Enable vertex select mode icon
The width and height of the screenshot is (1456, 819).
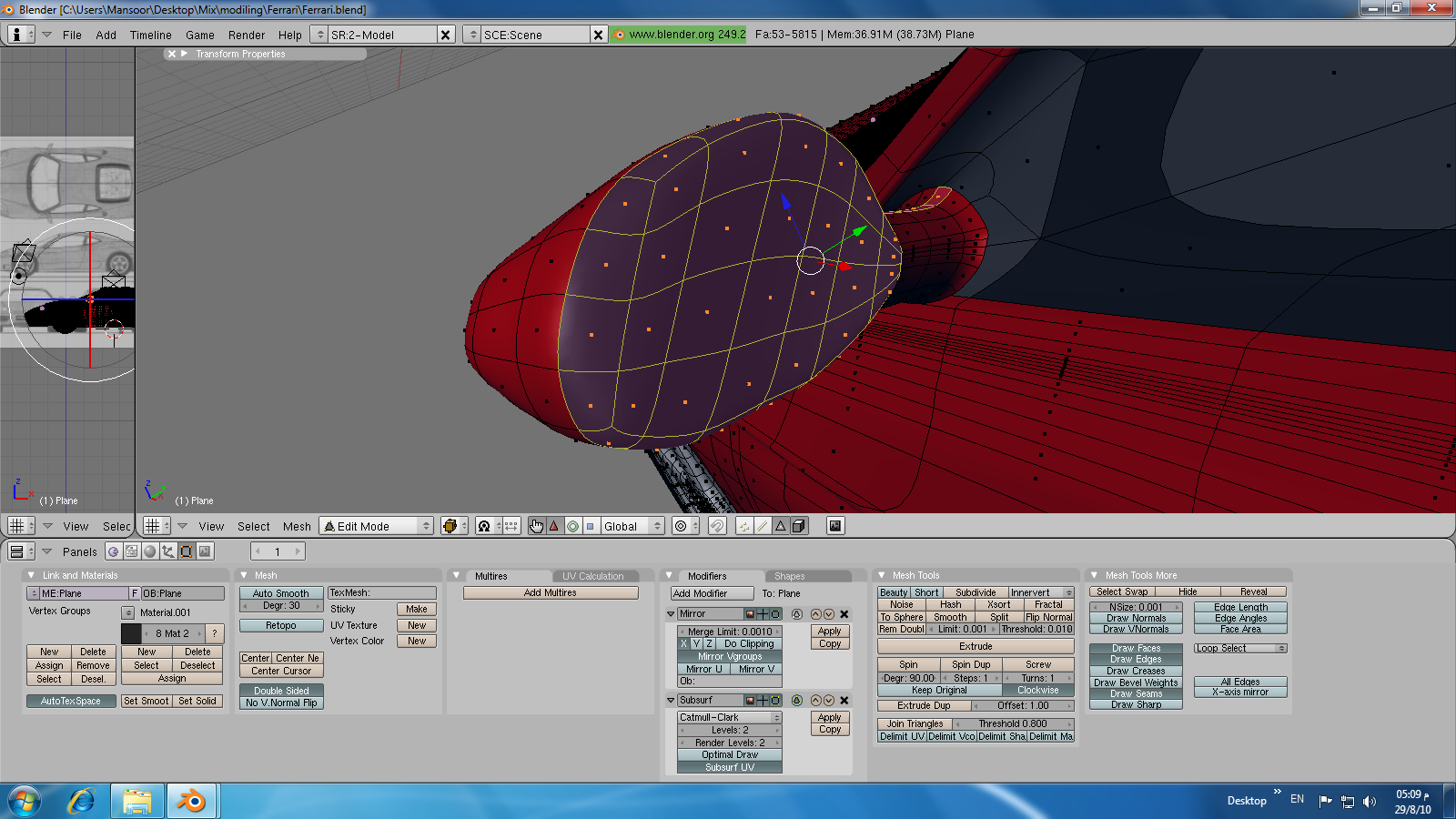click(x=745, y=526)
